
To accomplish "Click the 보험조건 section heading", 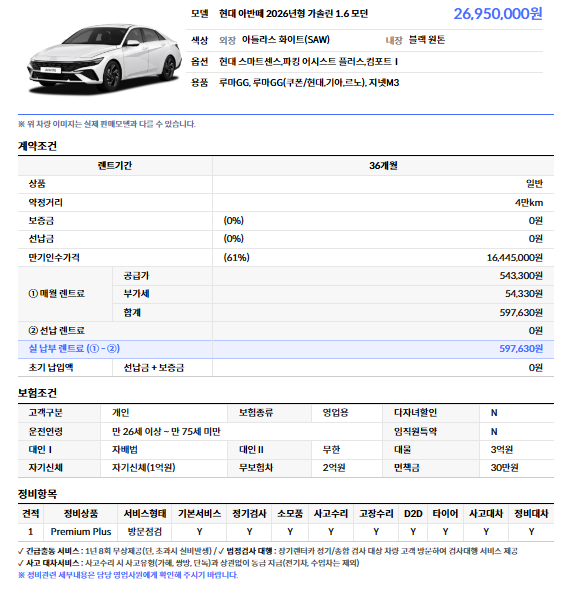I will 38,393.
